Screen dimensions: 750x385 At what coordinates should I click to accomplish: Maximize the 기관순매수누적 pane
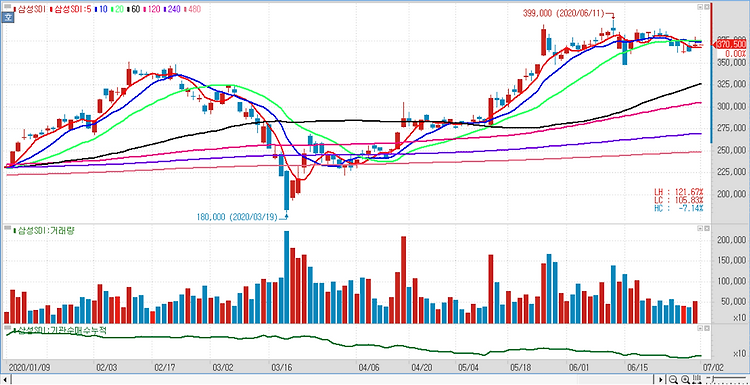click(x=706, y=329)
